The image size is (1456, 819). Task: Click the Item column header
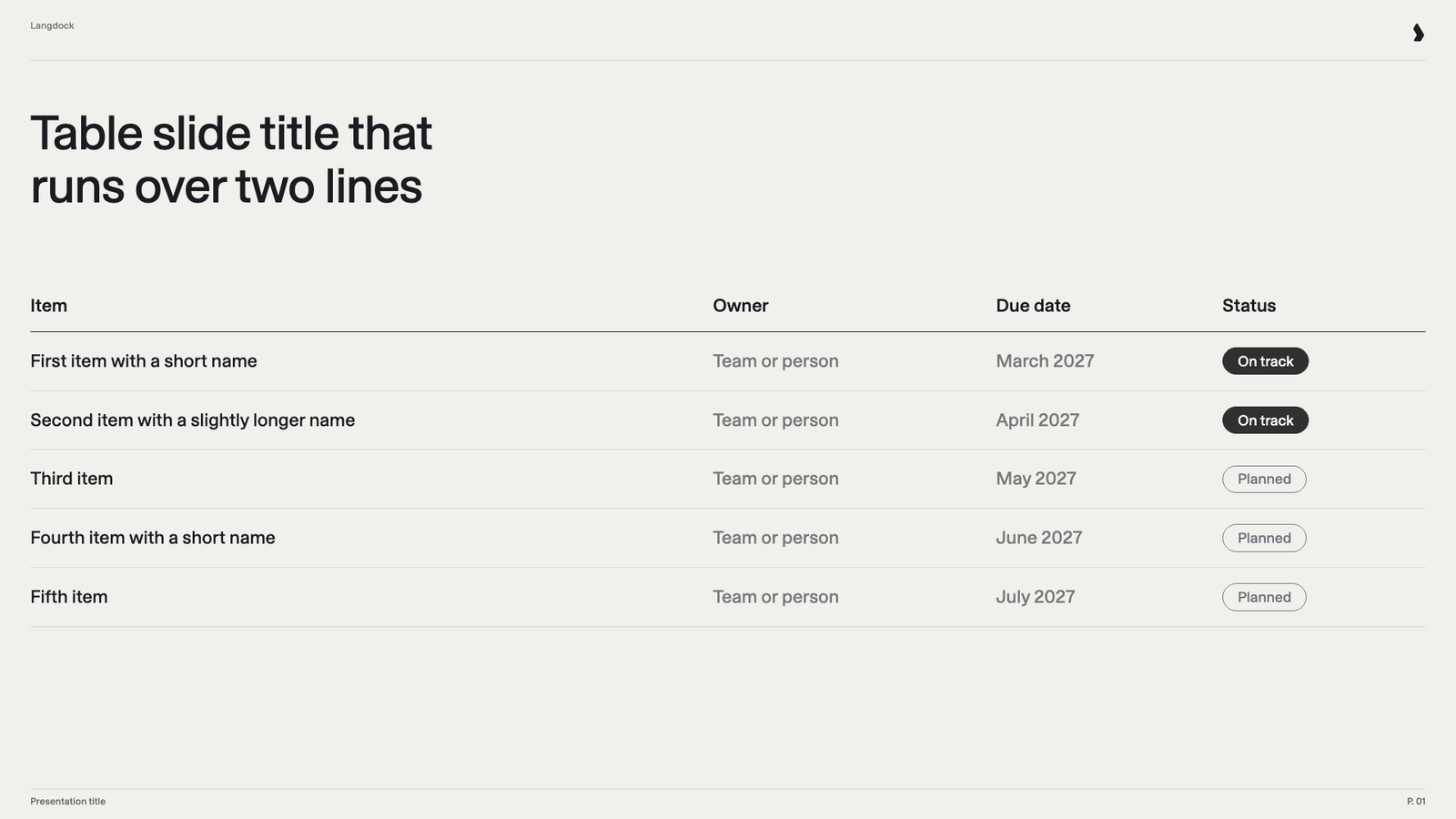pos(48,306)
